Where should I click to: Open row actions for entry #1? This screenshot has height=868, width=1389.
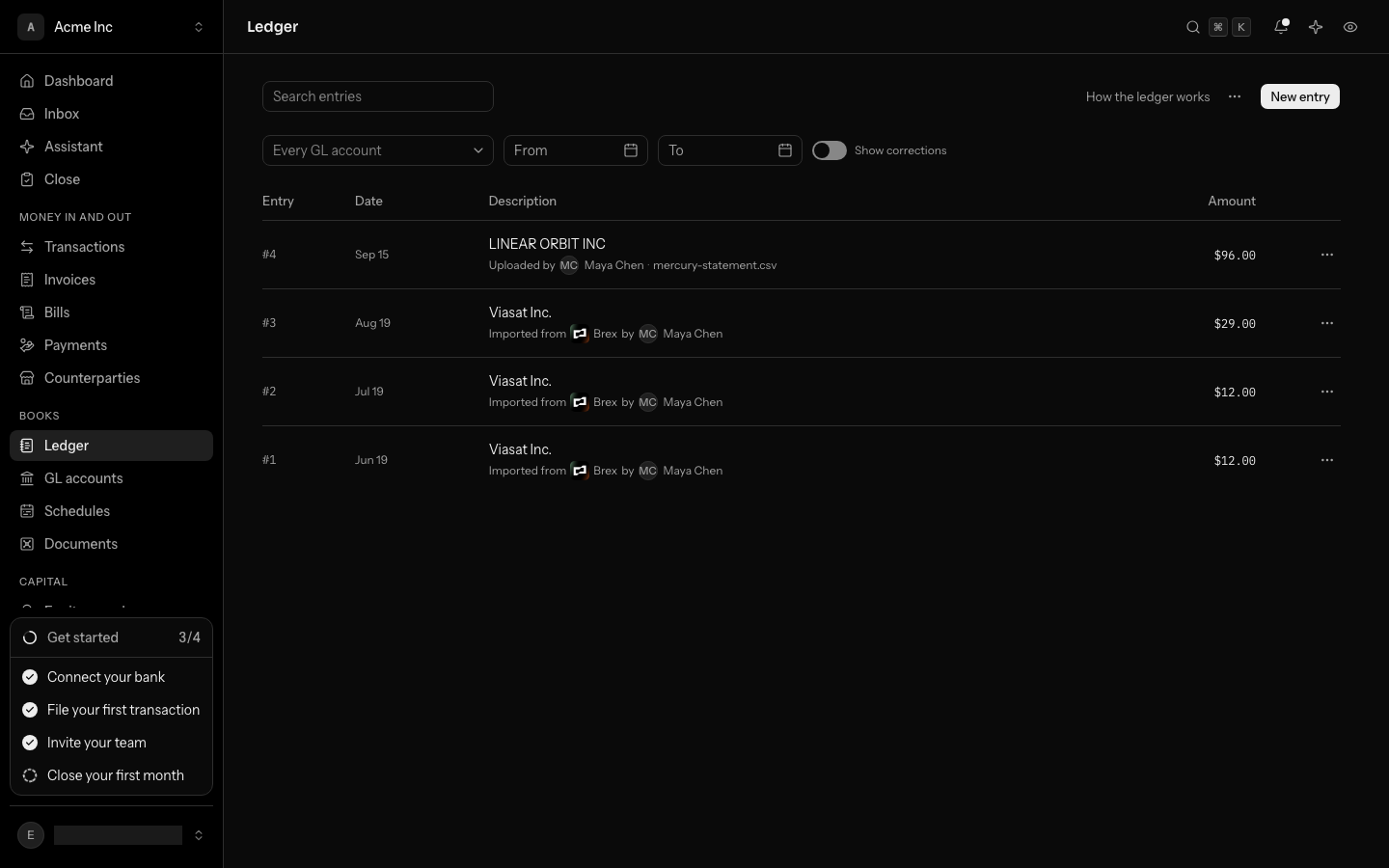(x=1327, y=460)
